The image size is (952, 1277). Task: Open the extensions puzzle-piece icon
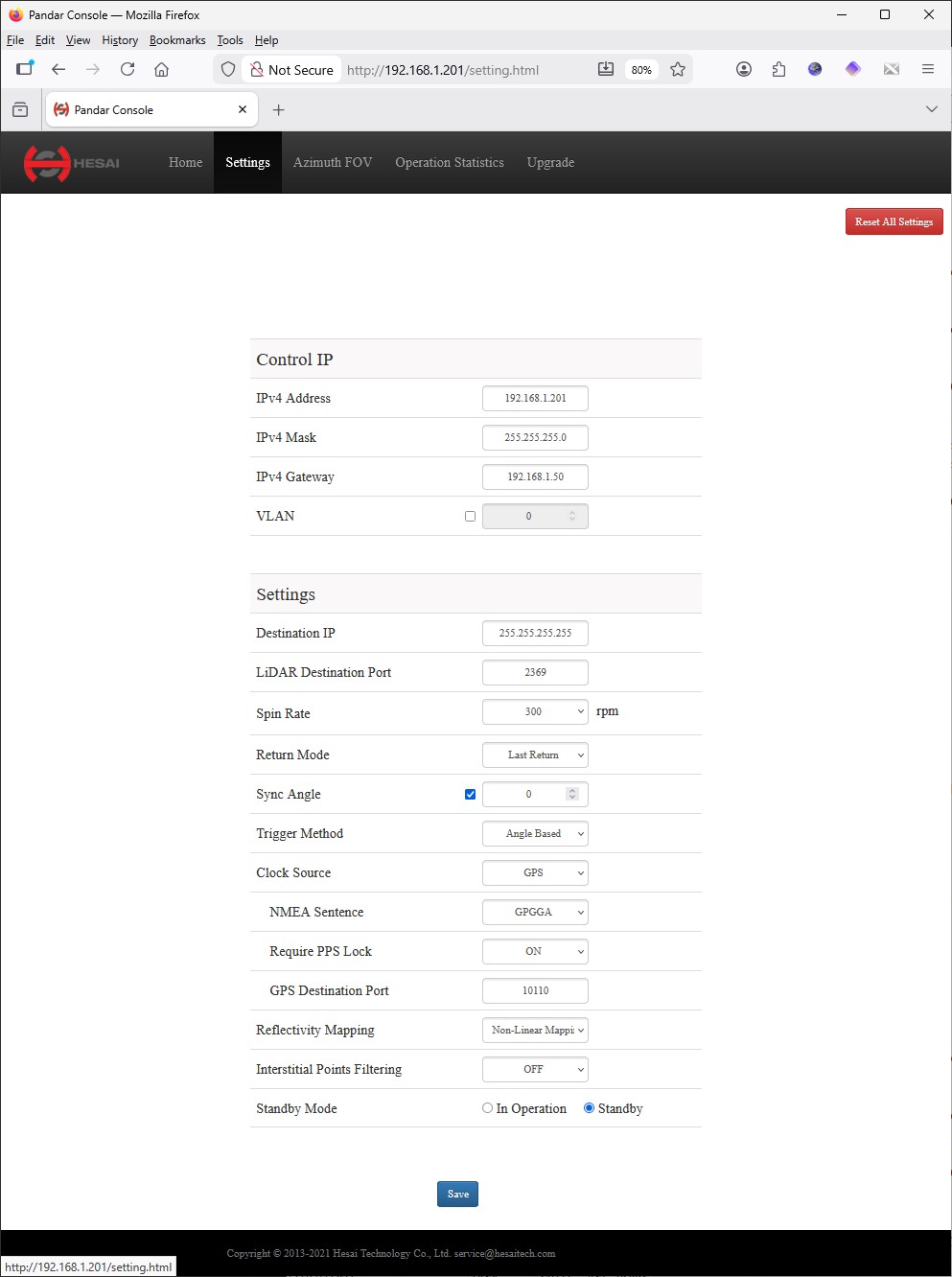coord(778,69)
